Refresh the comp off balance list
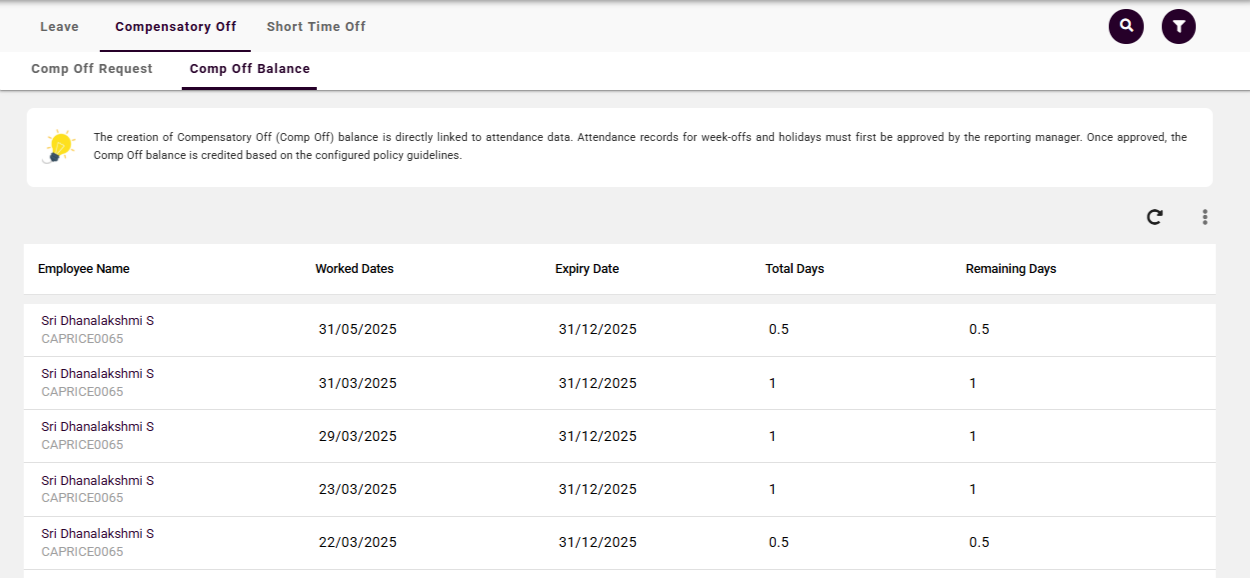This screenshot has height=578, width=1250. (x=1154, y=217)
